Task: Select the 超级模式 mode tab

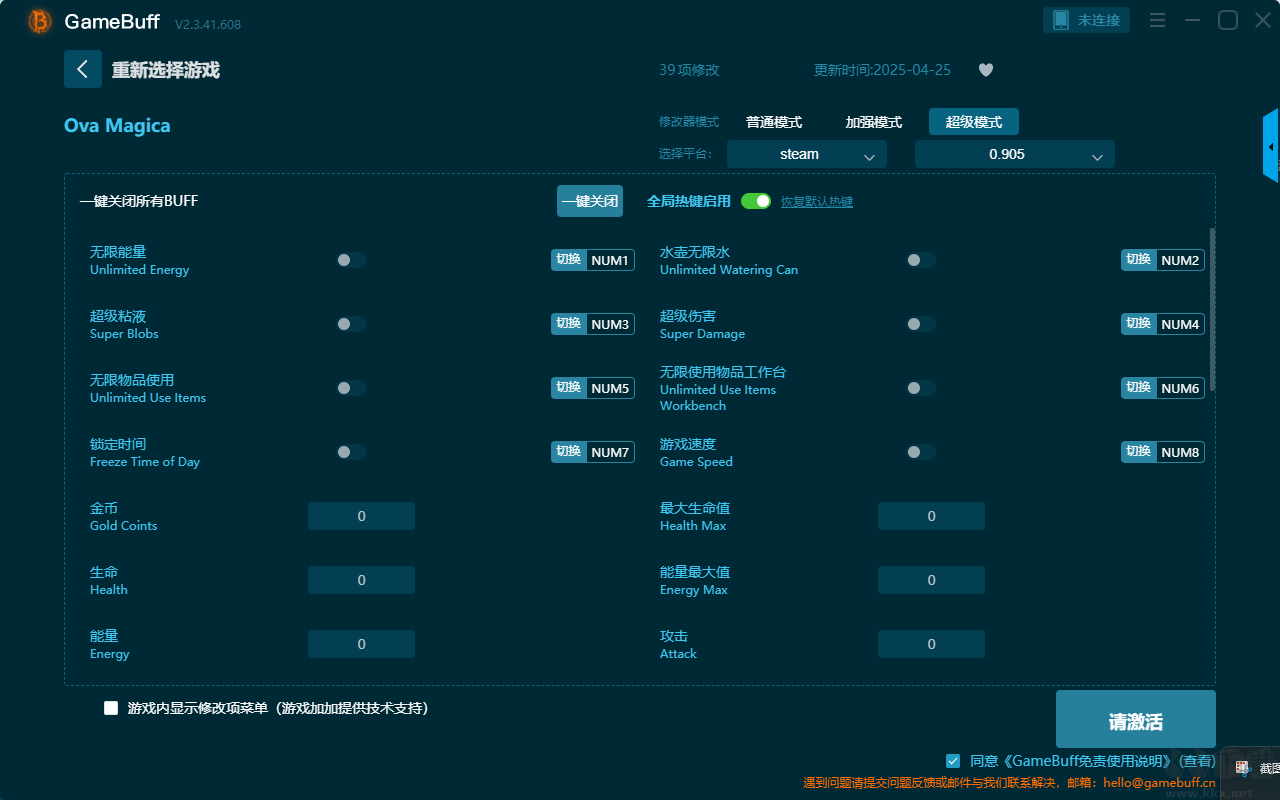Action: (x=974, y=122)
